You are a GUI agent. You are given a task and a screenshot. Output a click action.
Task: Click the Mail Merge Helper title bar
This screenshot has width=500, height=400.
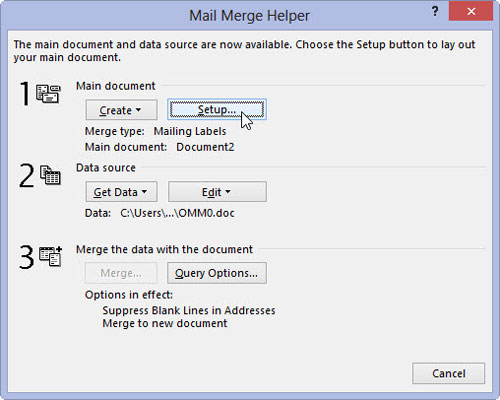[249, 16]
